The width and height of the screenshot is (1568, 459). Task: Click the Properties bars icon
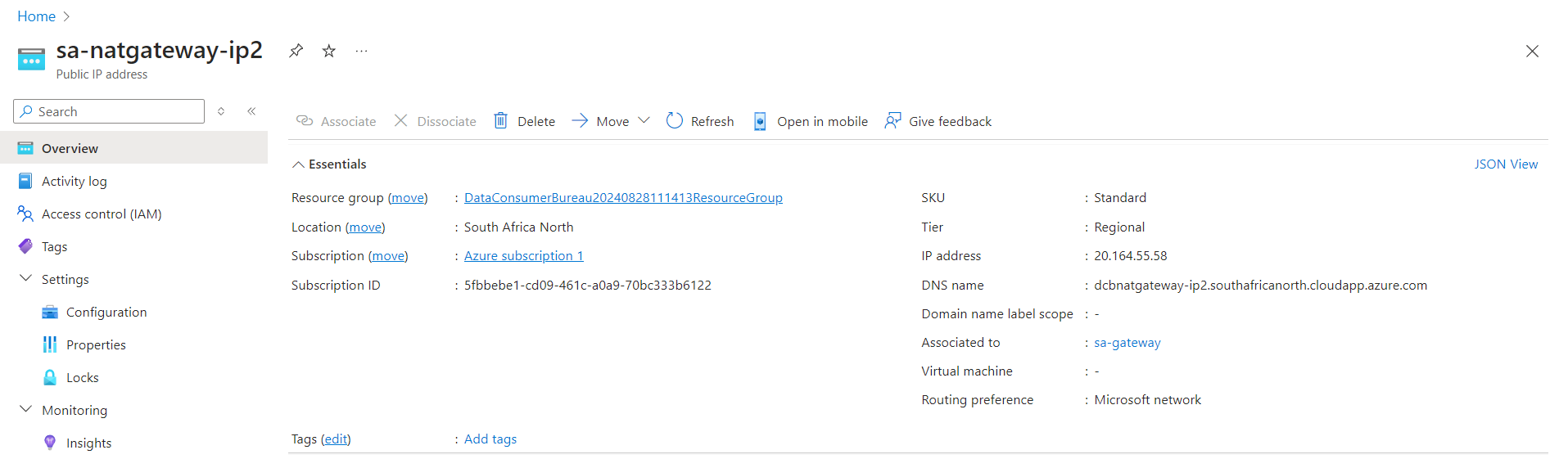point(50,344)
